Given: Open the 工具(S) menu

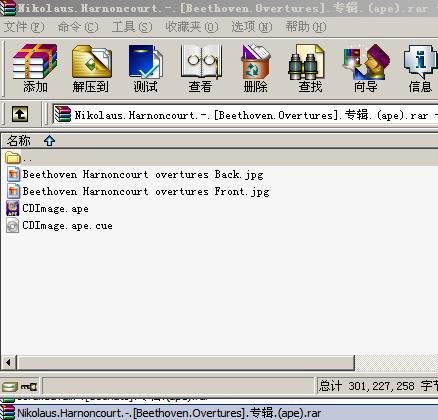Looking at the screenshot, I should pos(132,27).
